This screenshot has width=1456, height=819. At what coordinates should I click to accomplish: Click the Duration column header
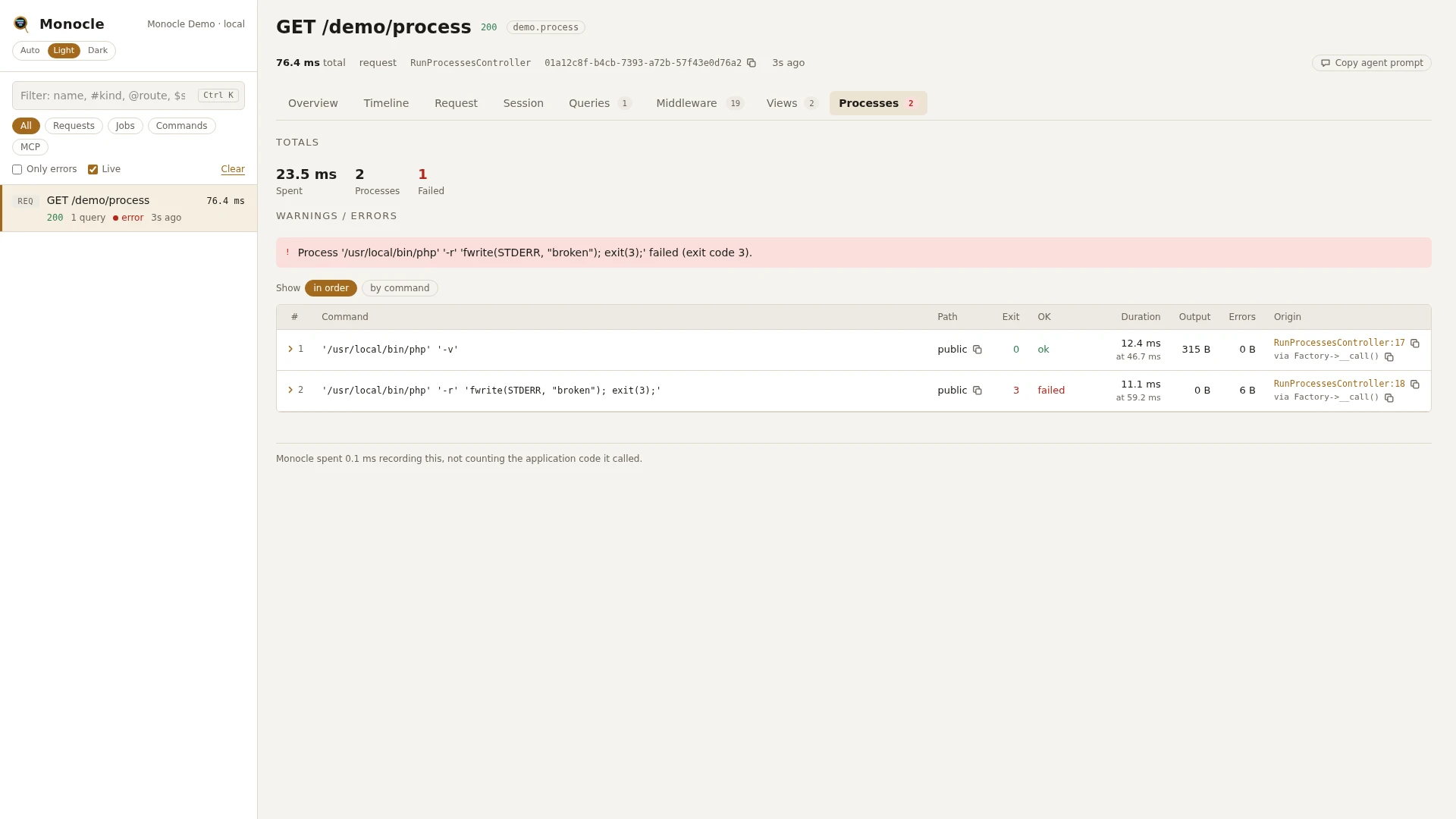click(x=1141, y=317)
